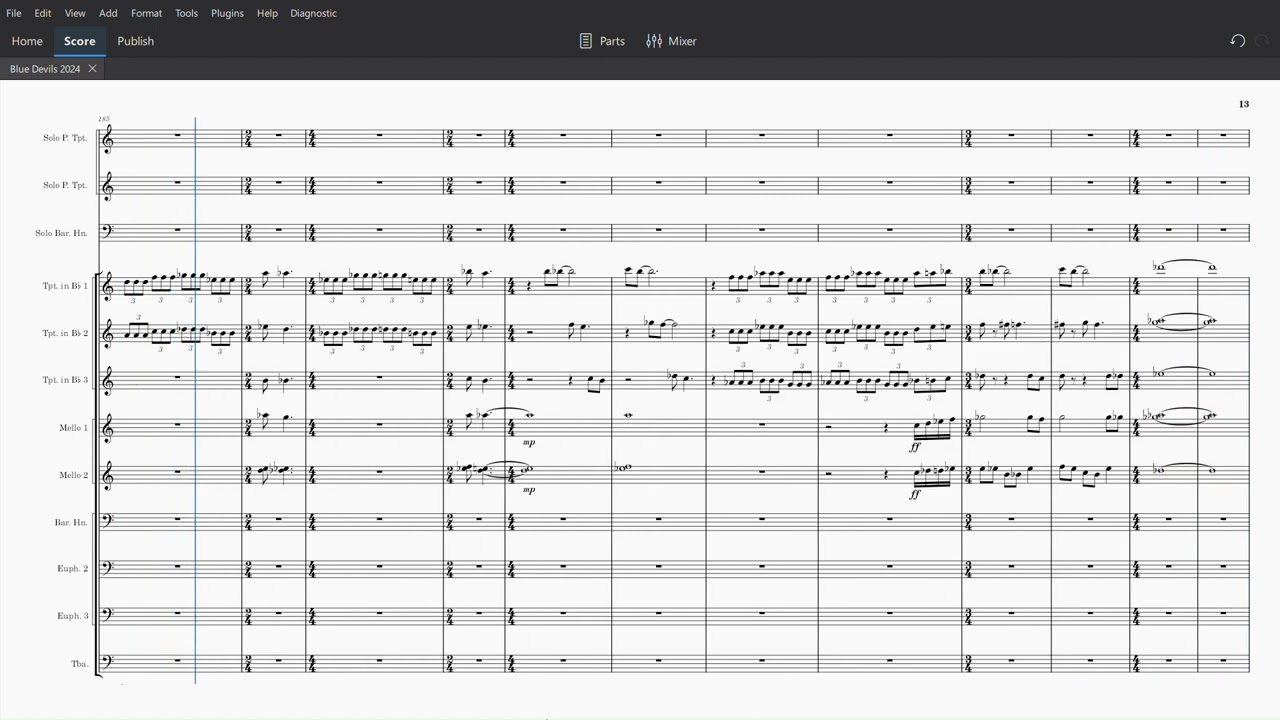The width and height of the screenshot is (1280, 720).
Task: Click the Bar. Hn. instrument label
Action: [x=71, y=522]
